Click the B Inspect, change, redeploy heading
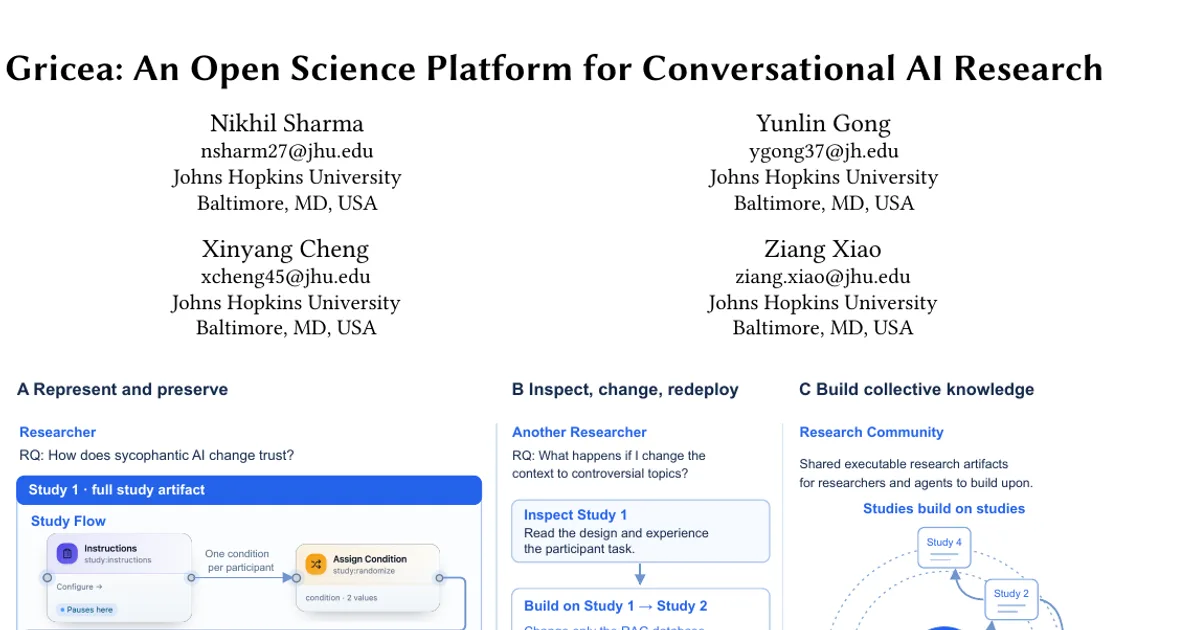1200x630 pixels. pyautogui.click(x=625, y=390)
